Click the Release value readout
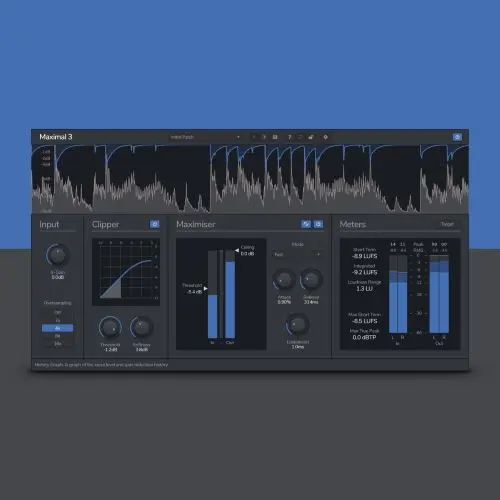The height and width of the screenshot is (500, 500). pos(311,302)
